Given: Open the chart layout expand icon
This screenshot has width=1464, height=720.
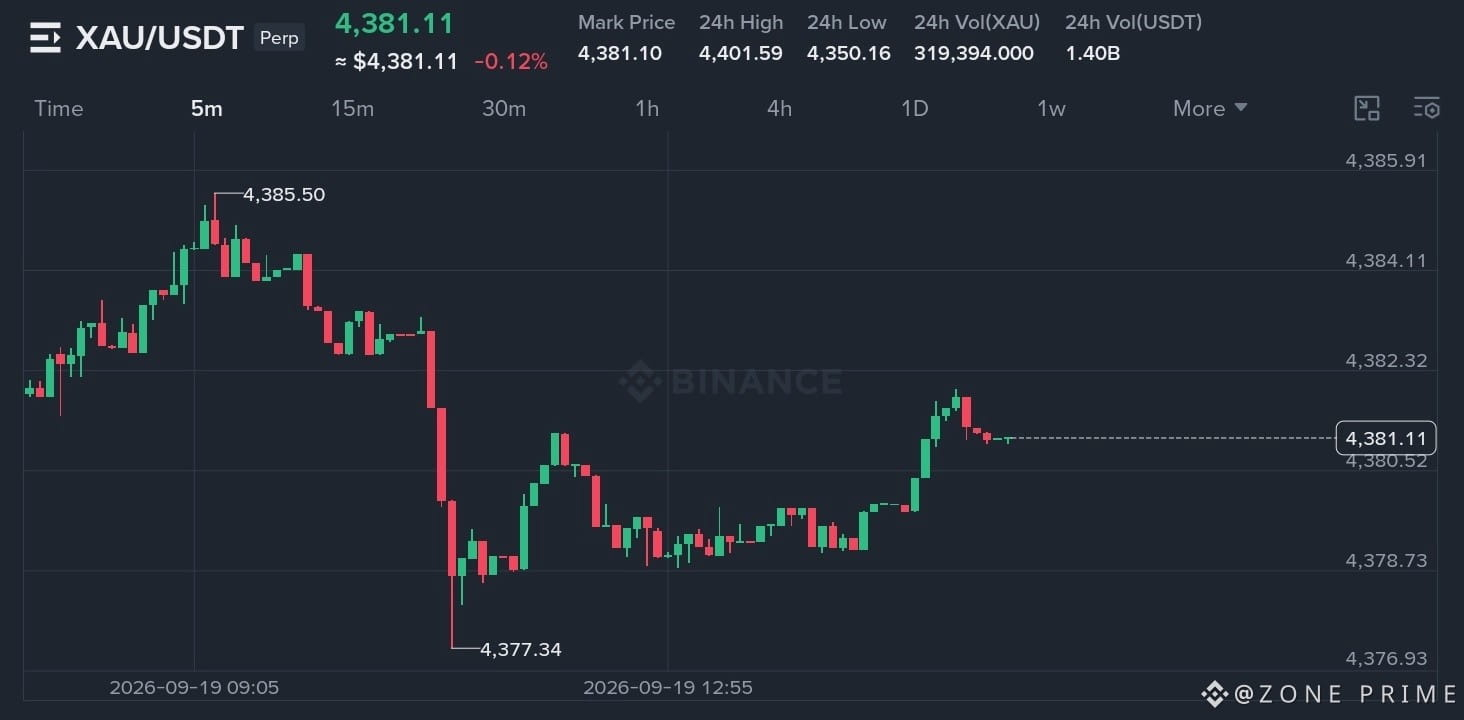Looking at the screenshot, I should [1367, 109].
